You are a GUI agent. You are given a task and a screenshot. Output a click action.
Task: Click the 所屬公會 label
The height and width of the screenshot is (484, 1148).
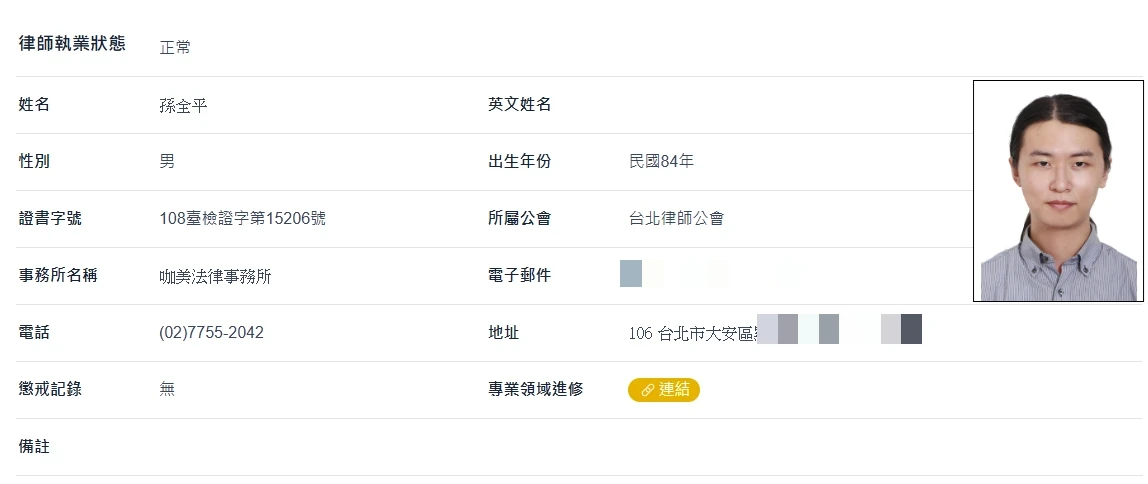pos(519,218)
